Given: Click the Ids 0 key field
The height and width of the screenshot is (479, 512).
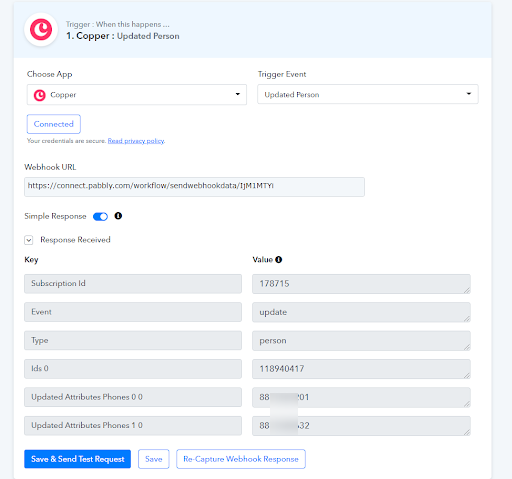Looking at the screenshot, I should pos(133,369).
